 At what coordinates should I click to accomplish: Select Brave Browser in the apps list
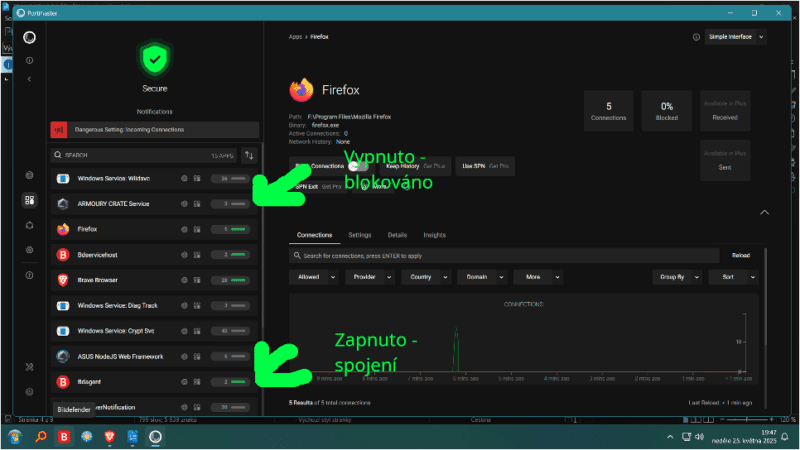154,280
